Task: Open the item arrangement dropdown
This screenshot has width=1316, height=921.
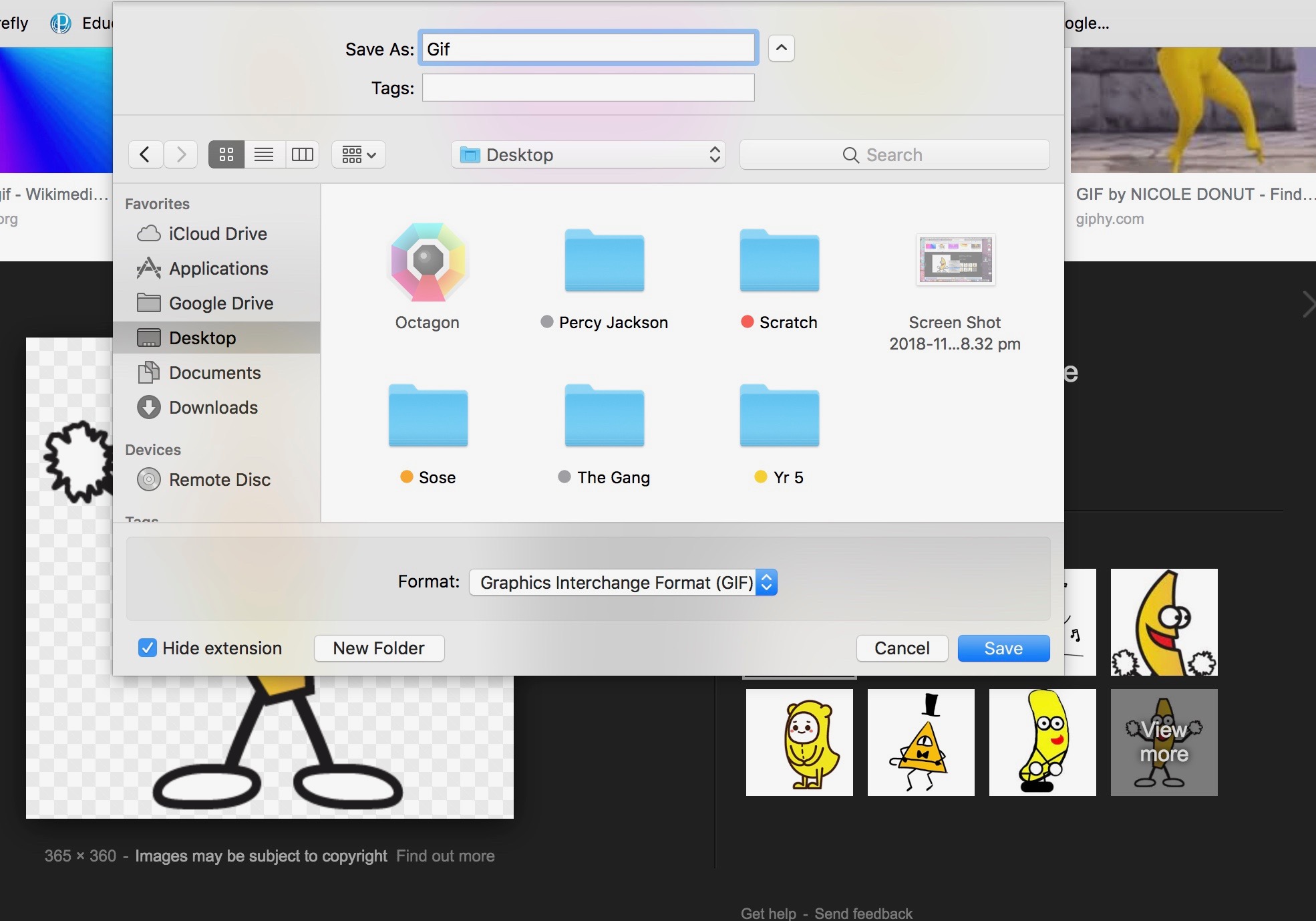Action: 359,155
